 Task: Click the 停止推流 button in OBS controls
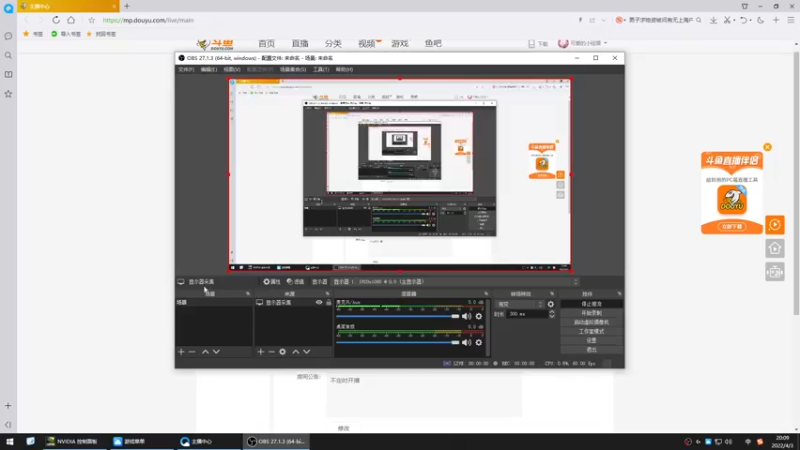pyautogui.click(x=591, y=304)
